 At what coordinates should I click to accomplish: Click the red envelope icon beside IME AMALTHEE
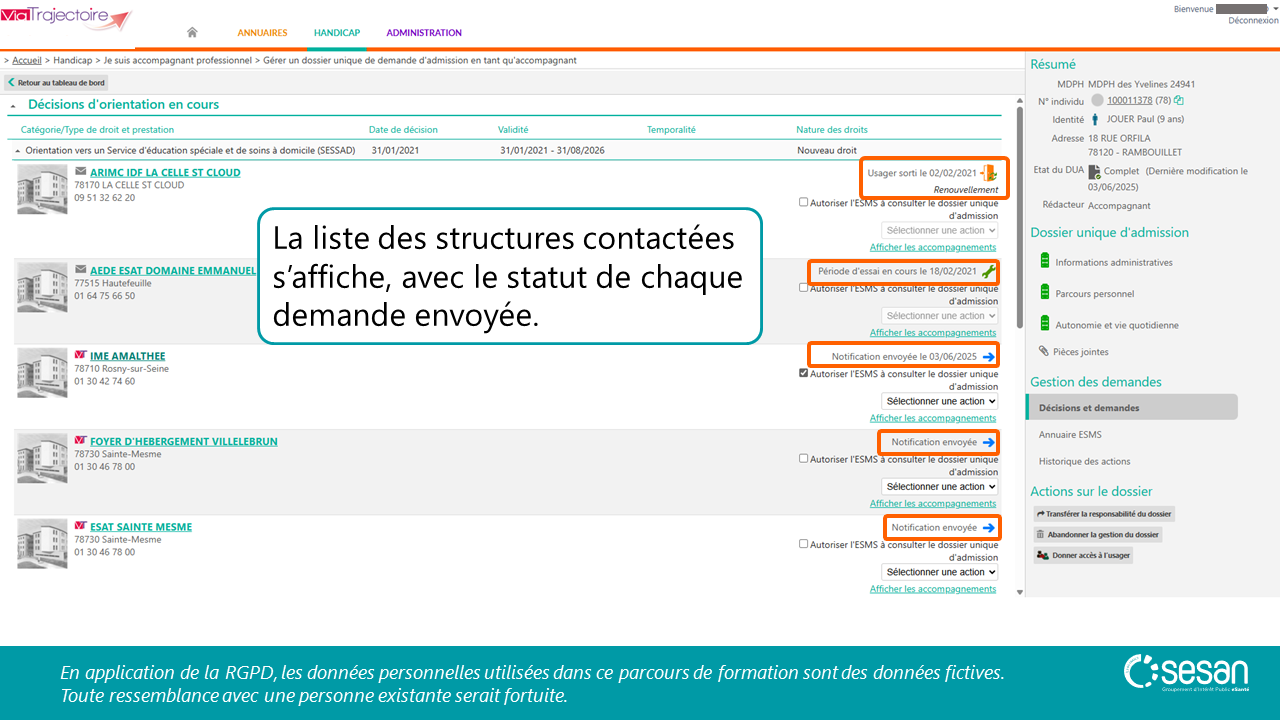coord(81,355)
